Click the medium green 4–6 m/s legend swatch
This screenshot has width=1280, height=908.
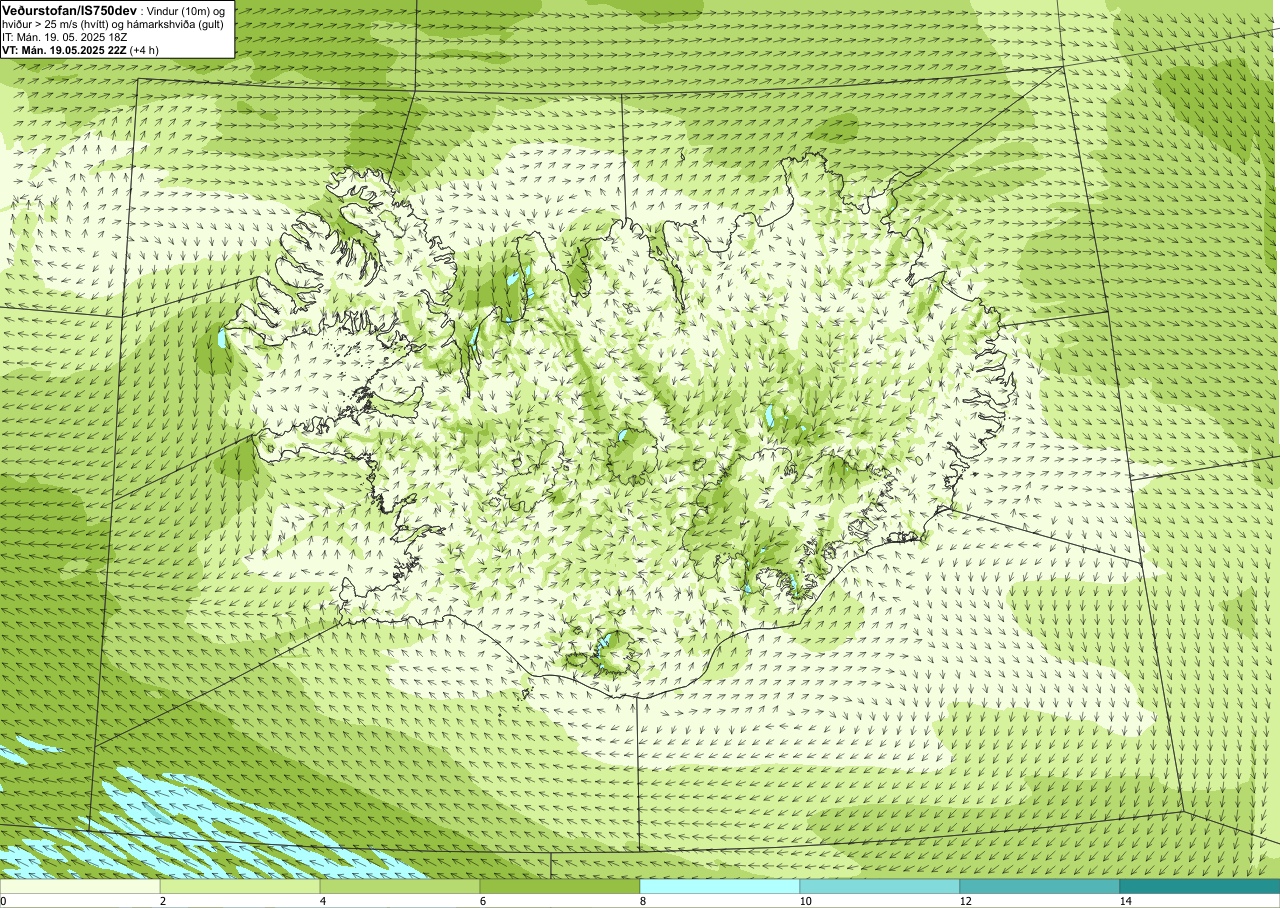400,886
